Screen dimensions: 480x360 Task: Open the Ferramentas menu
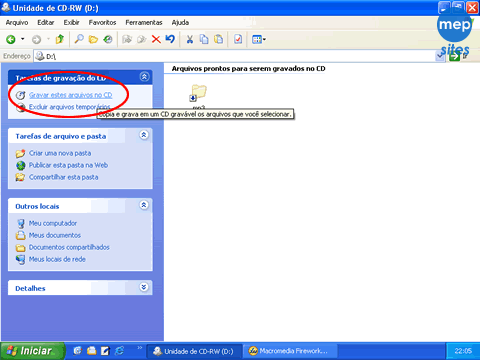pyautogui.click(x=144, y=22)
